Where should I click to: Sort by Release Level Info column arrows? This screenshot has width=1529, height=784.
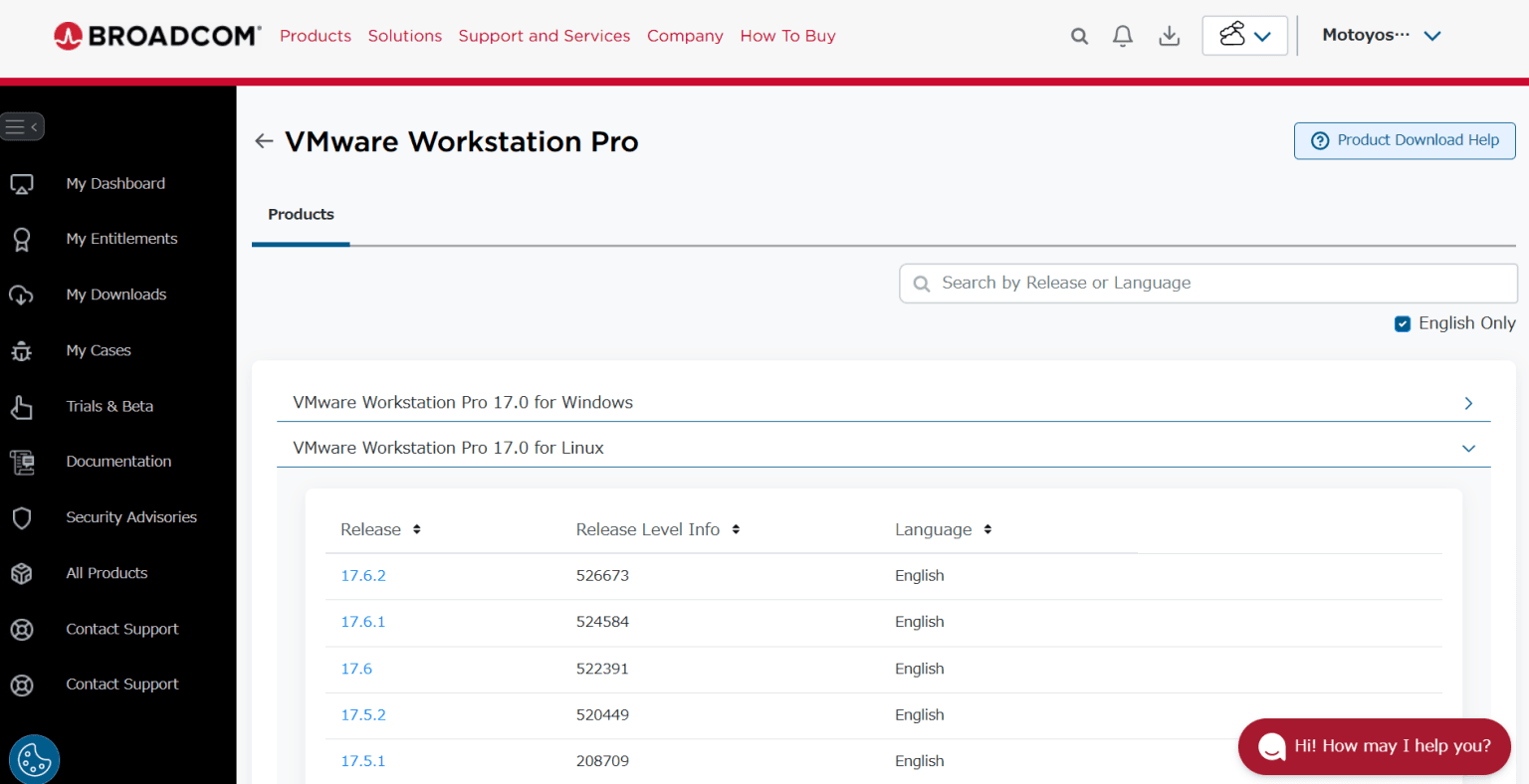736,529
